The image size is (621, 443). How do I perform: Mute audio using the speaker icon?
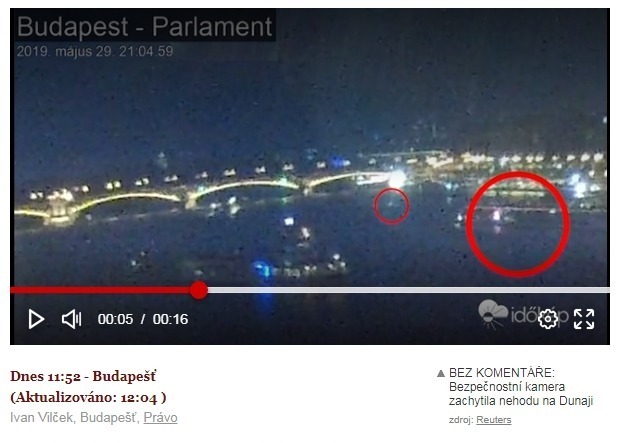(72, 319)
